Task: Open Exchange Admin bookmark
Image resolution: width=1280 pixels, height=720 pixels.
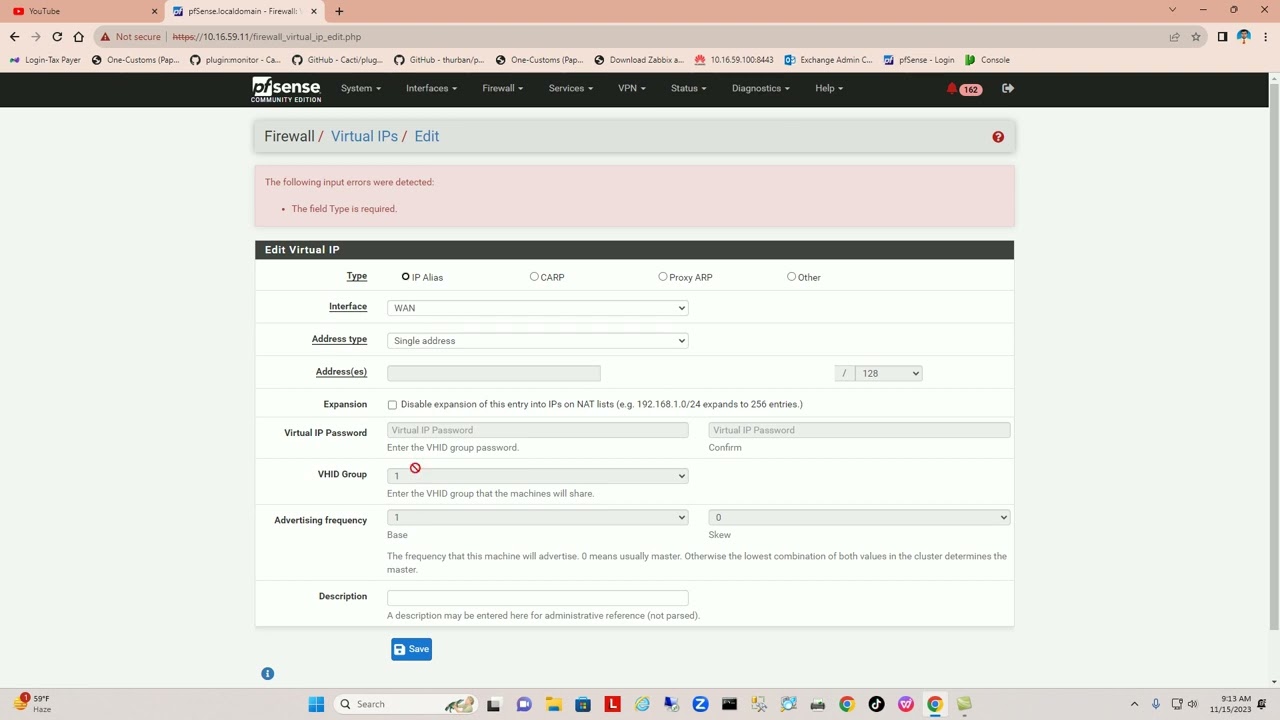Action: click(828, 60)
